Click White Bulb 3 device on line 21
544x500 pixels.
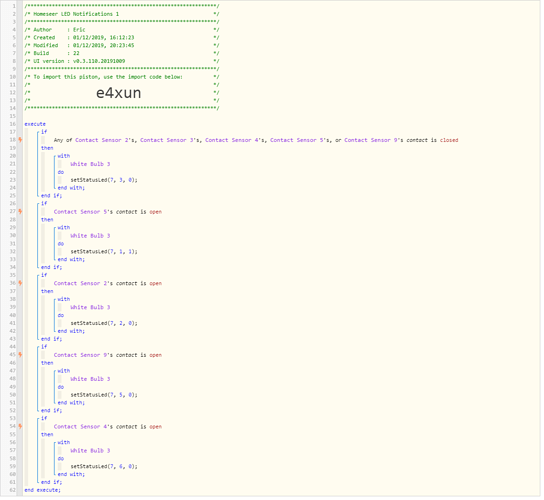click(x=90, y=164)
